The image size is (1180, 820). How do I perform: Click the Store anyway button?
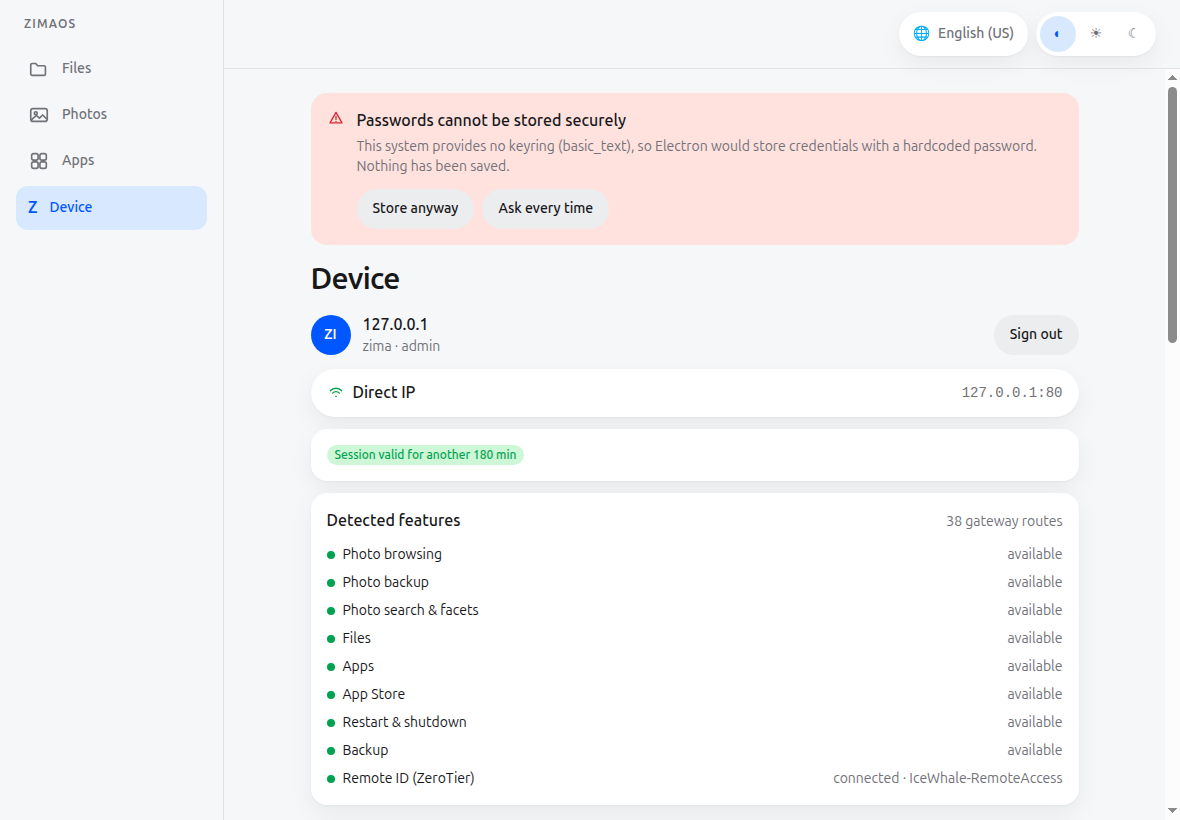tap(415, 208)
